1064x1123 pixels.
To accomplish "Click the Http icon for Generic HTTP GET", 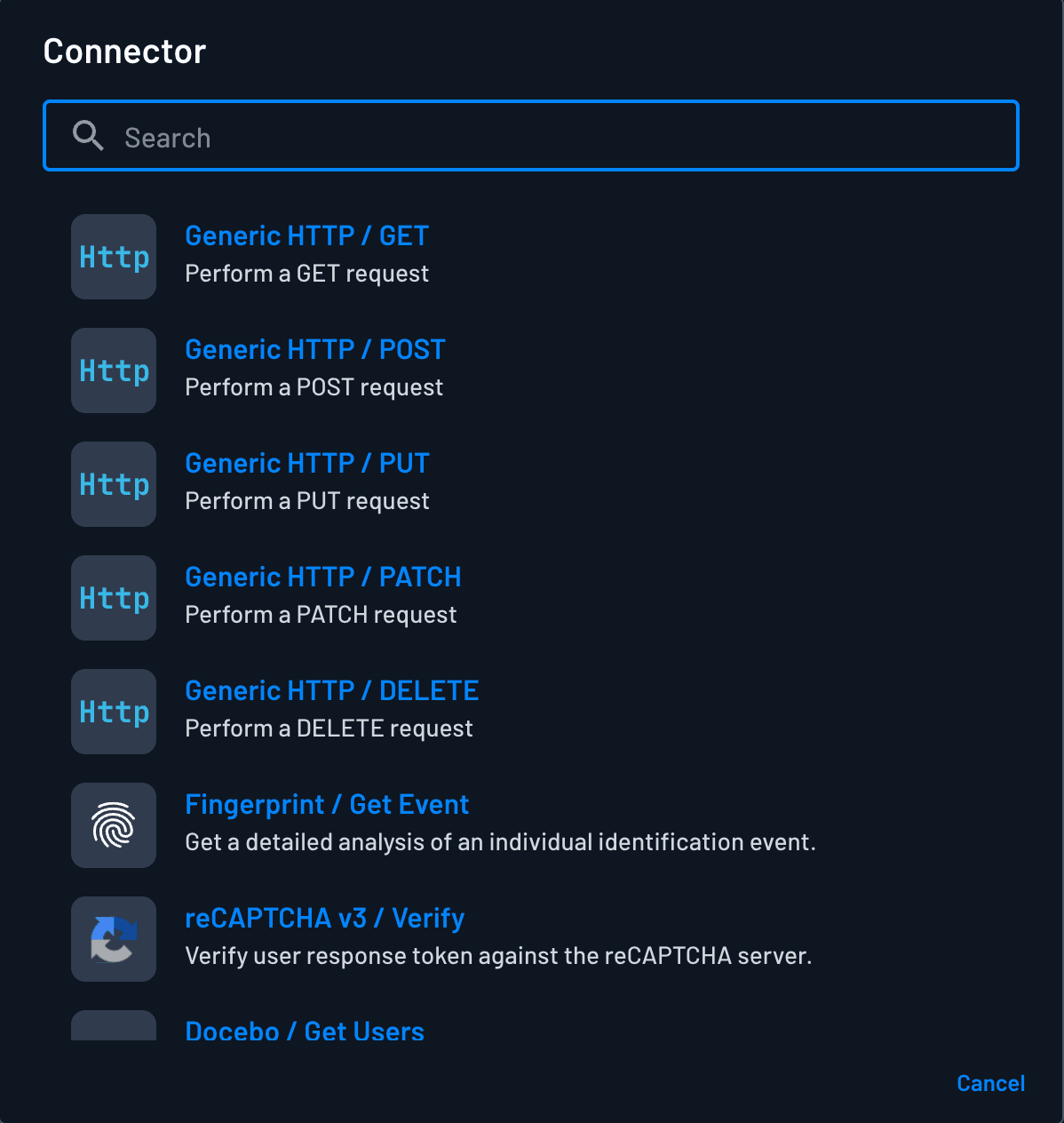I will pos(113,257).
